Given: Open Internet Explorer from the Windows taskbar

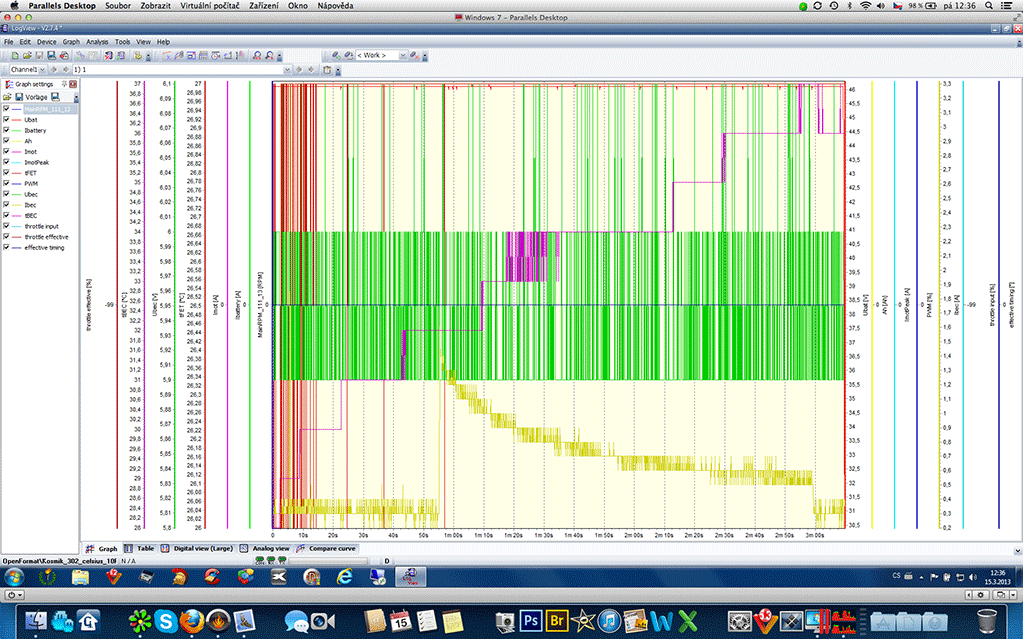Looking at the screenshot, I should (344, 577).
